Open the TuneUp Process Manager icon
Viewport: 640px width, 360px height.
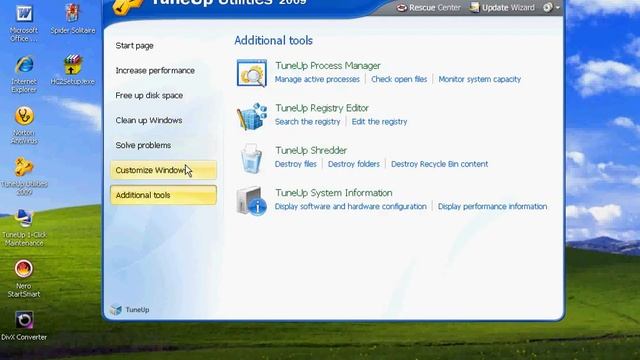click(x=251, y=73)
